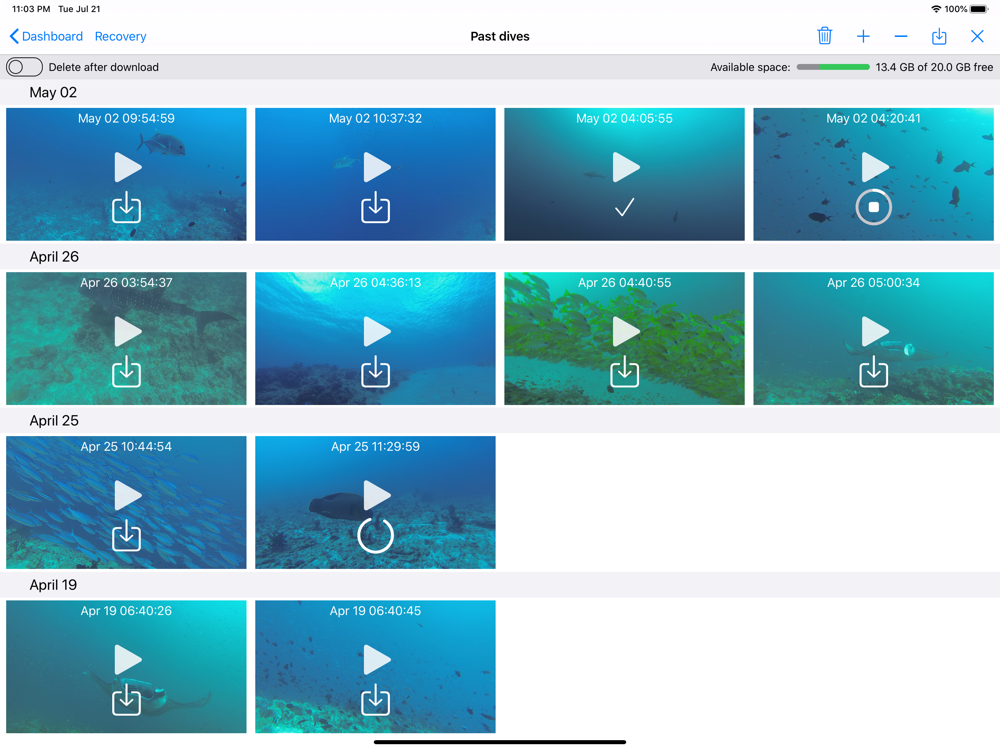The width and height of the screenshot is (1000, 750).
Task: Go back to Dashboard
Action: pyautogui.click(x=46, y=36)
